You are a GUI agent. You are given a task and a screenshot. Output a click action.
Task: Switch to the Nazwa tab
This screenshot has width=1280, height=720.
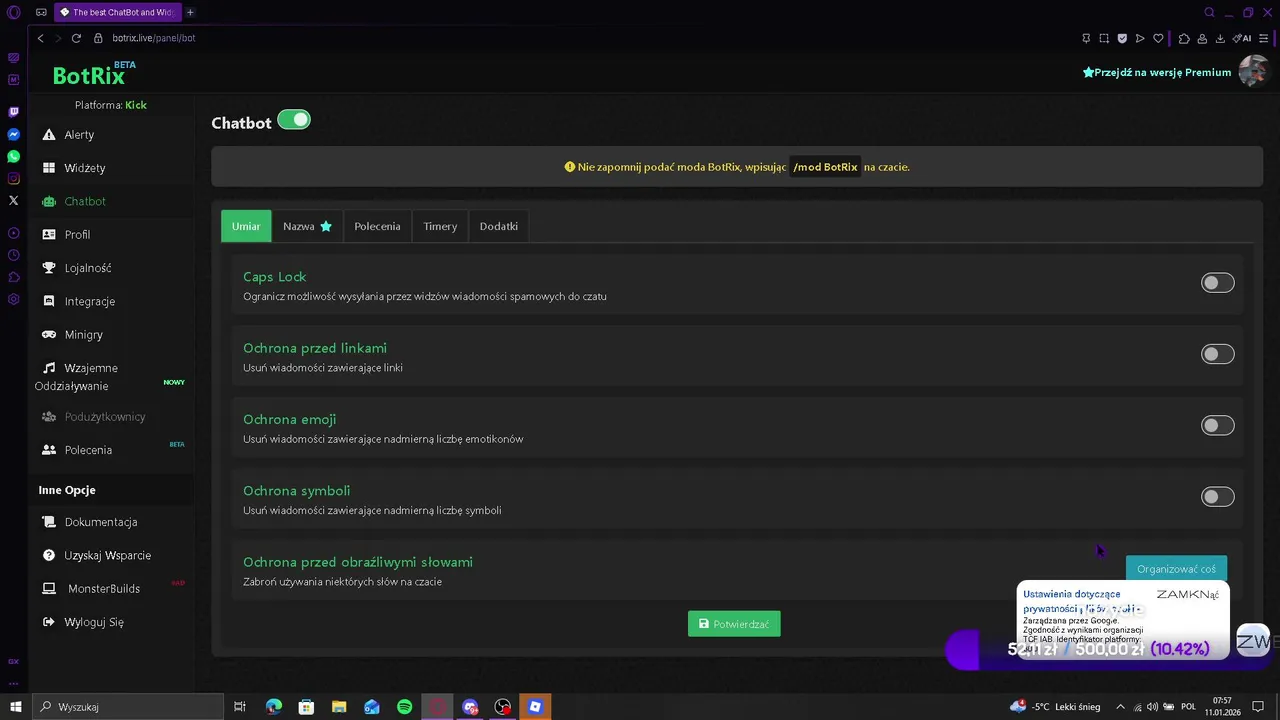click(307, 226)
